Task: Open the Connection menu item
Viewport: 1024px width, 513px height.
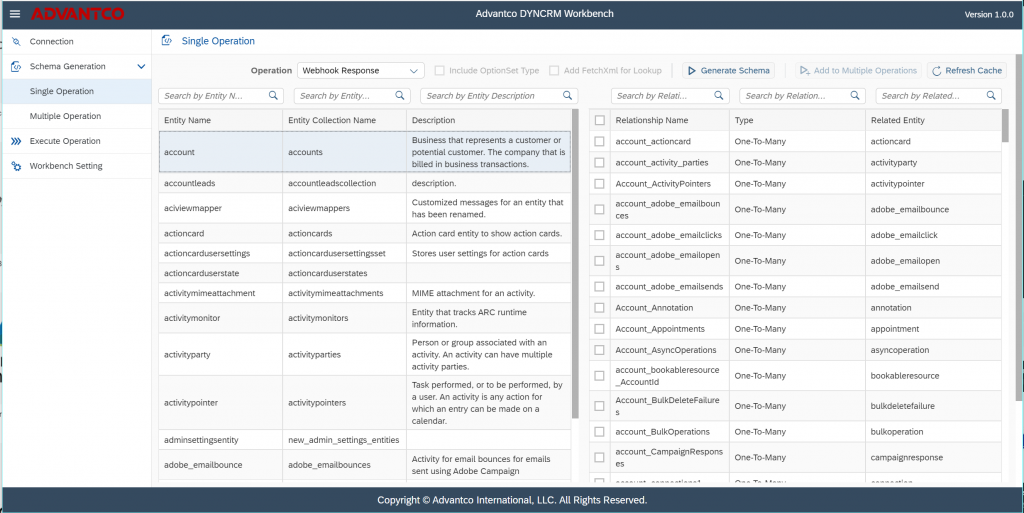Action: click(x=77, y=41)
